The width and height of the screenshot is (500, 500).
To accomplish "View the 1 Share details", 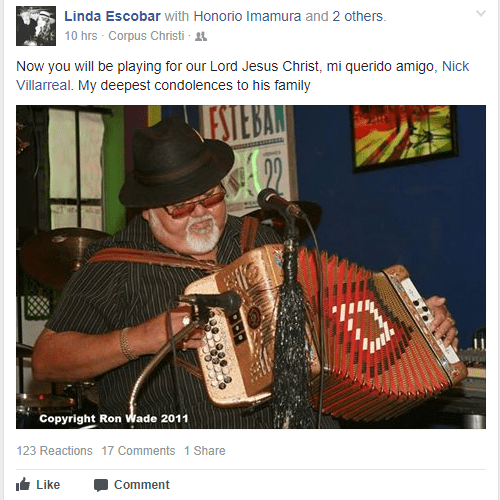I will click(x=205, y=451).
